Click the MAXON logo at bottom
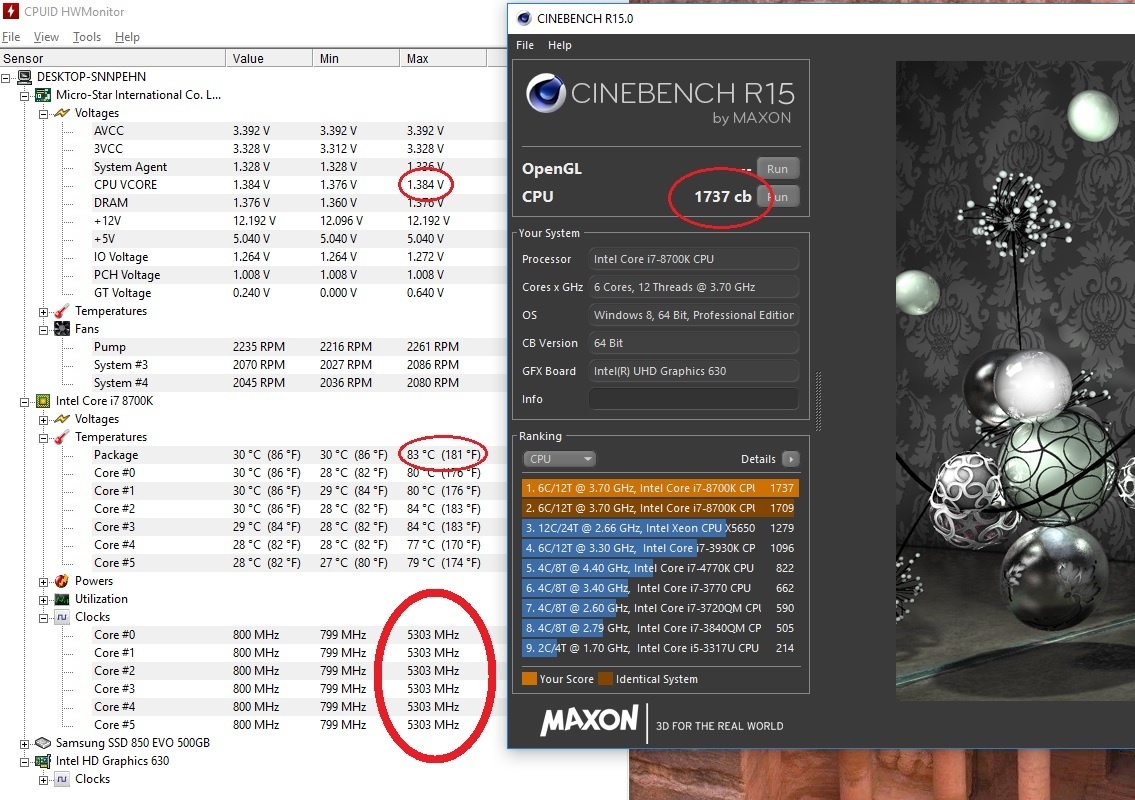The height and width of the screenshot is (800, 1135). [x=590, y=720]
